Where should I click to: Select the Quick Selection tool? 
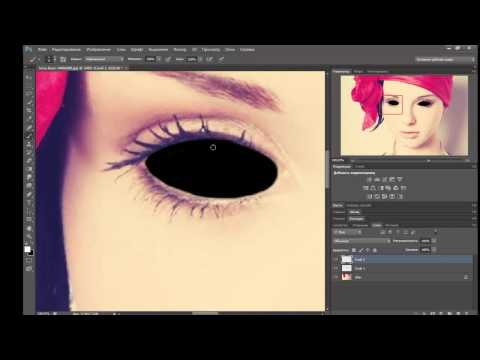pyautogui.click(x=29, y=102)
